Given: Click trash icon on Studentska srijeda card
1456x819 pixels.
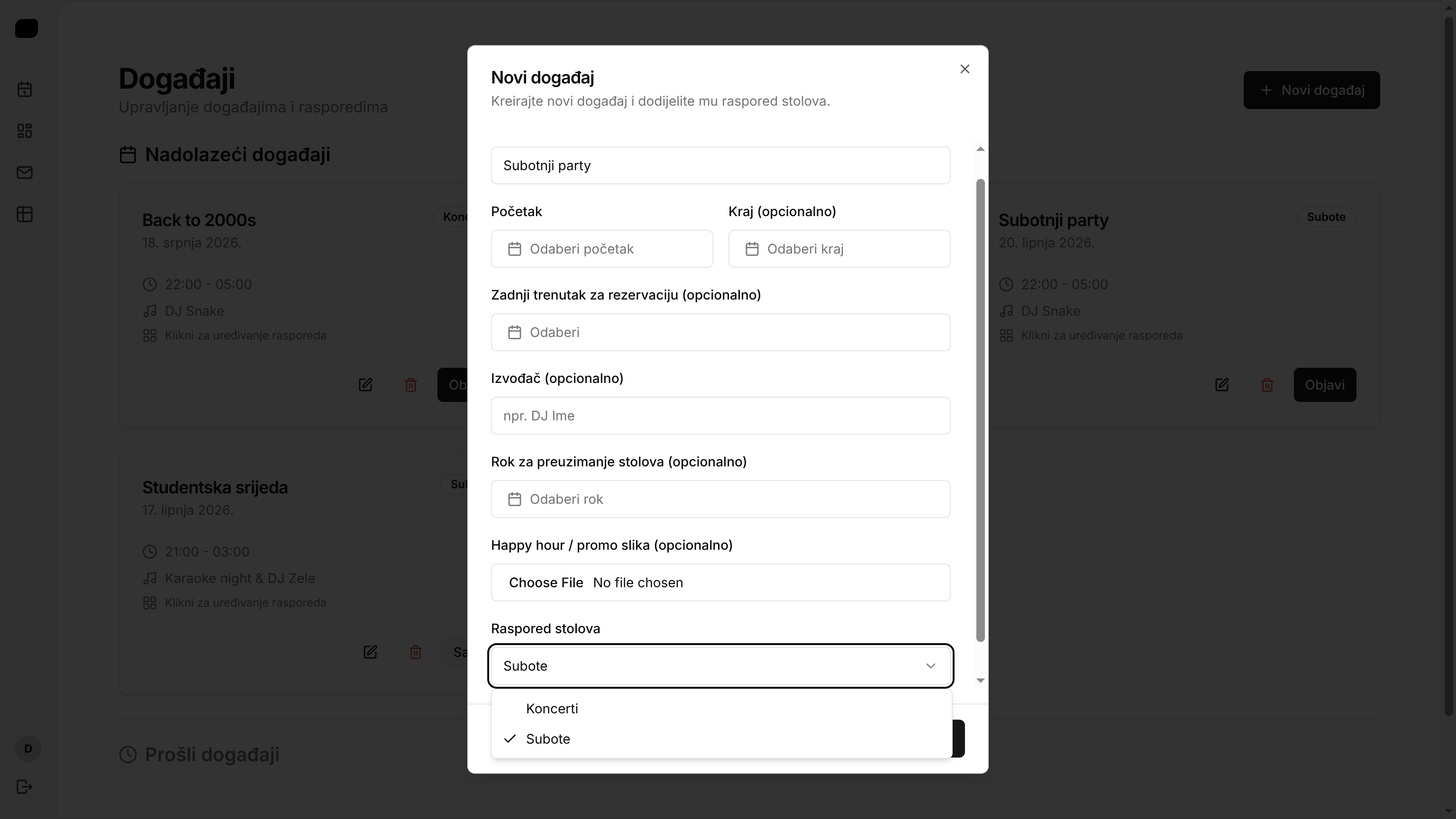Looking at the screenshot, I should pyautogui.click(x=415, y=652).
